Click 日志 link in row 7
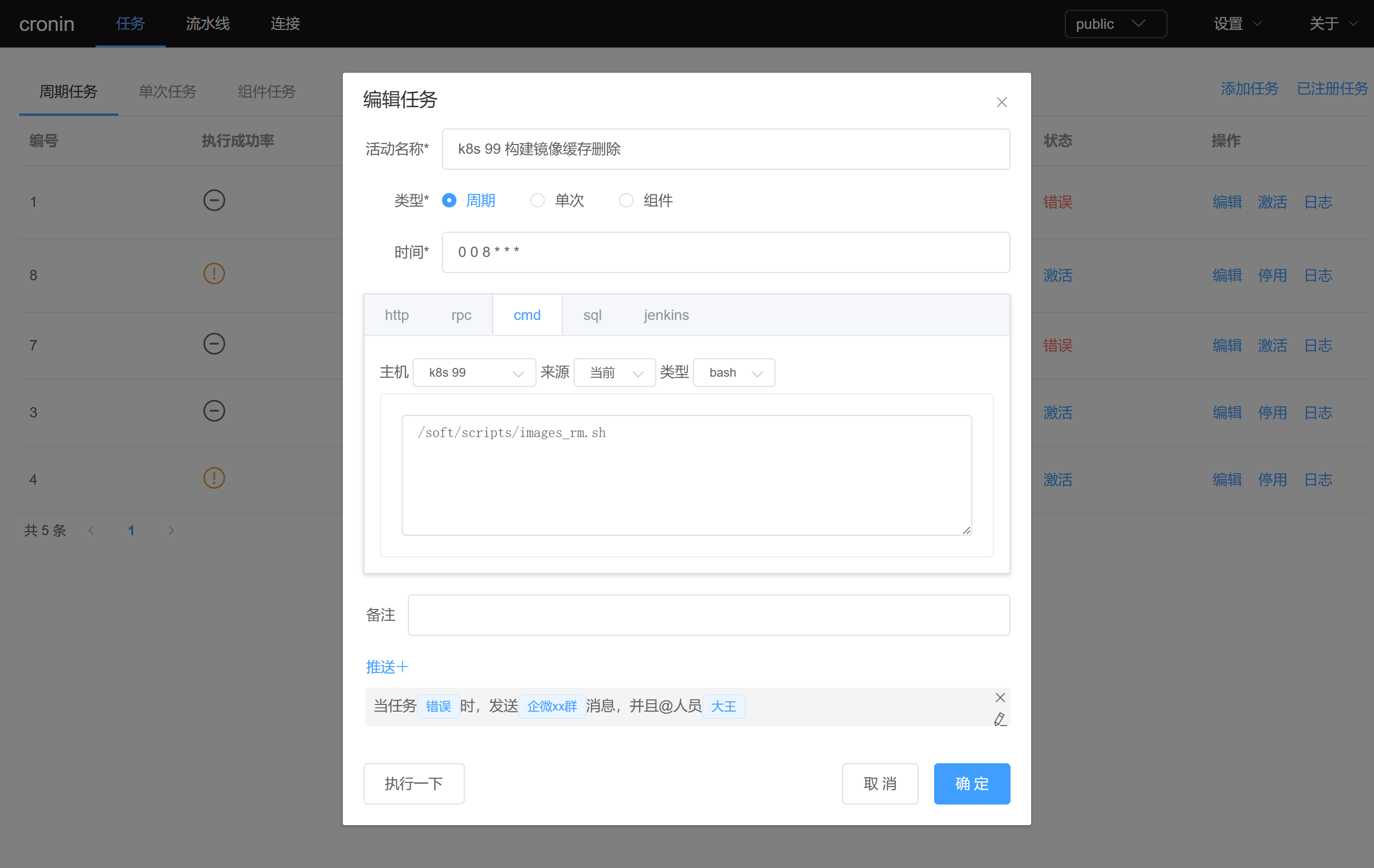Image resolution: width=1374 pixels, height=868 pixels. tap(1318, 346)
